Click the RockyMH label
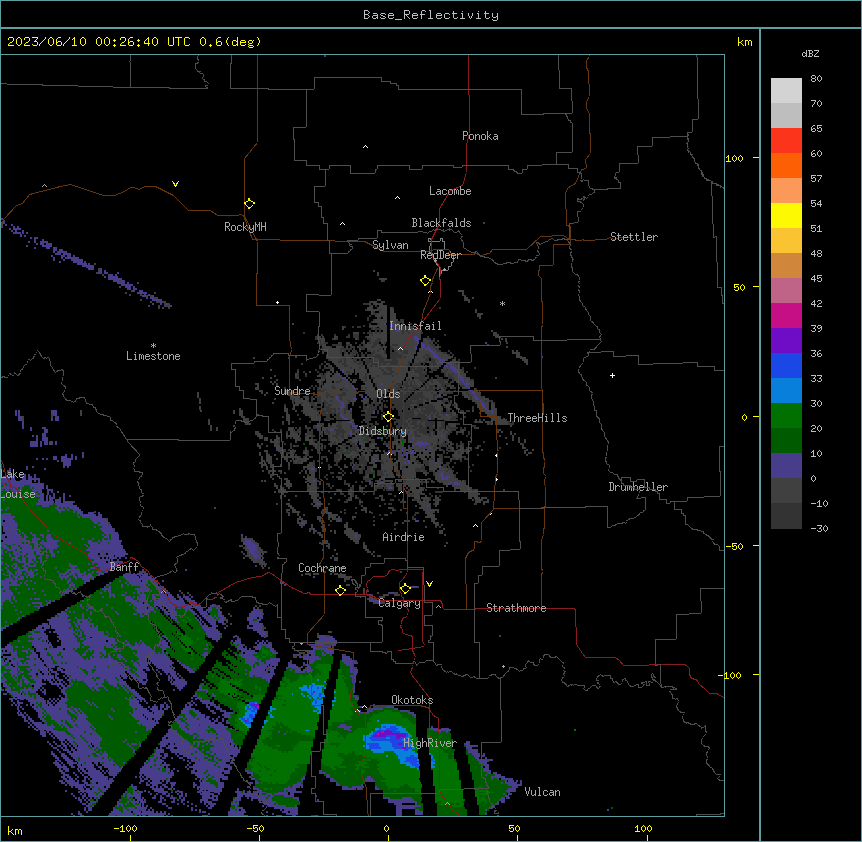Image resolution: width=862 pixels, height=842 pixels. [x=245, y=227]
